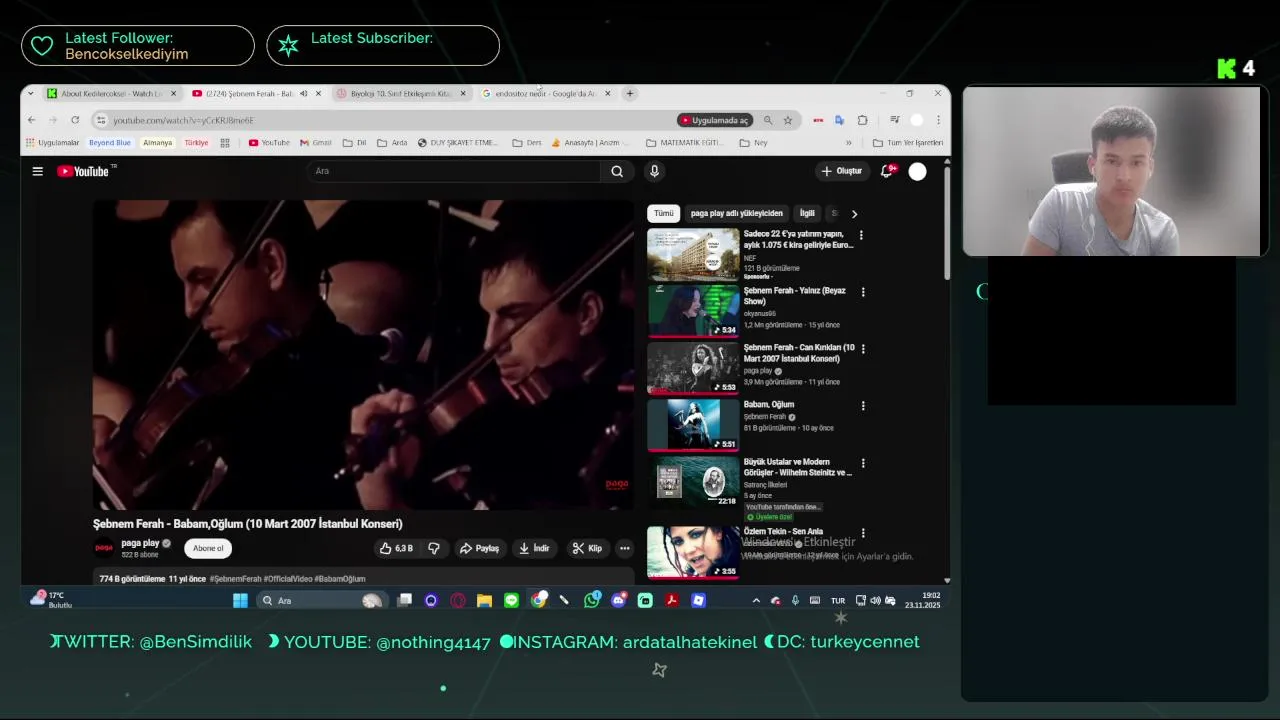Open Task View on taskbar

(404, 600)
